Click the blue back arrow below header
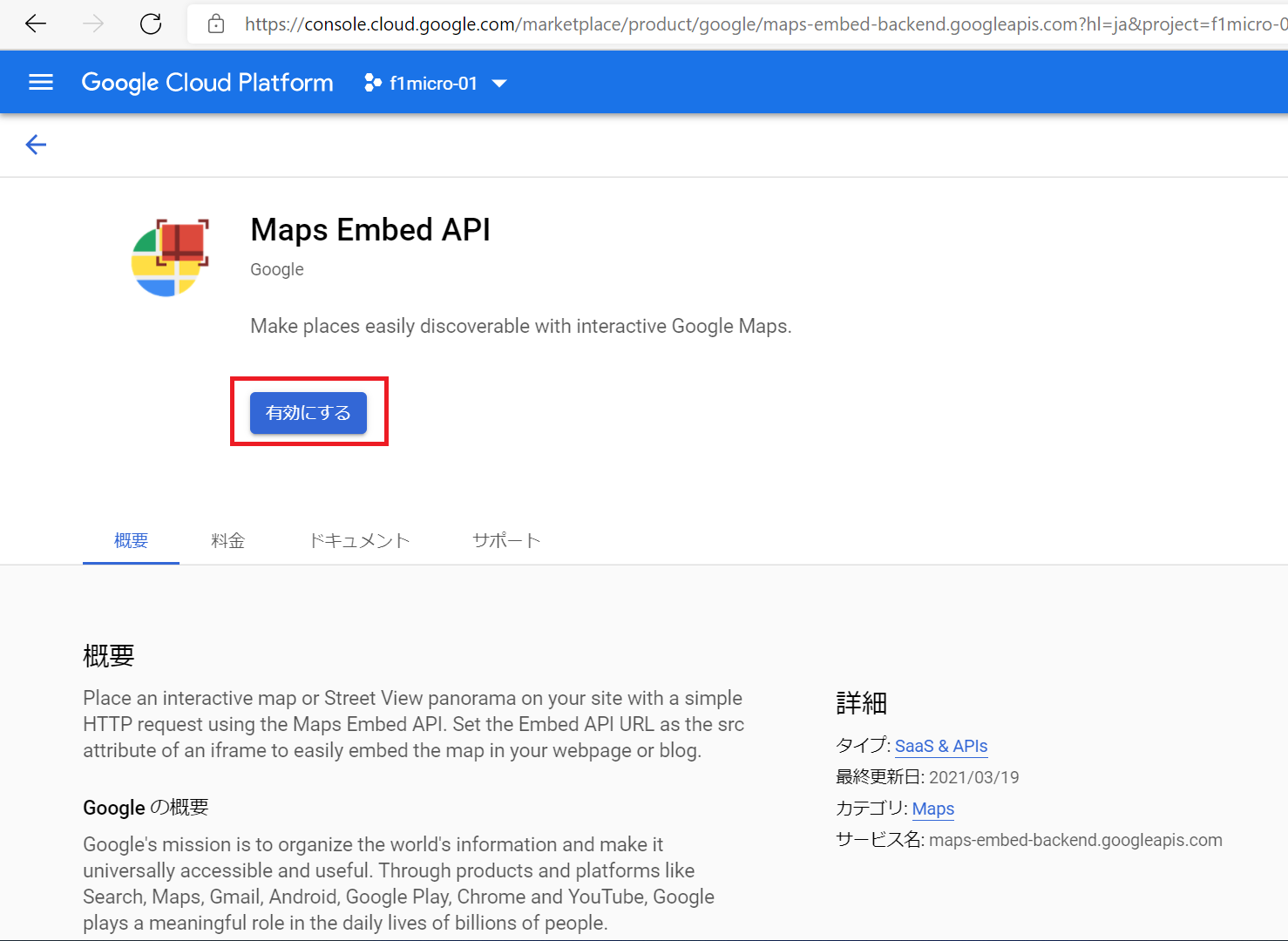The image size is (1288, 941). 36,145
